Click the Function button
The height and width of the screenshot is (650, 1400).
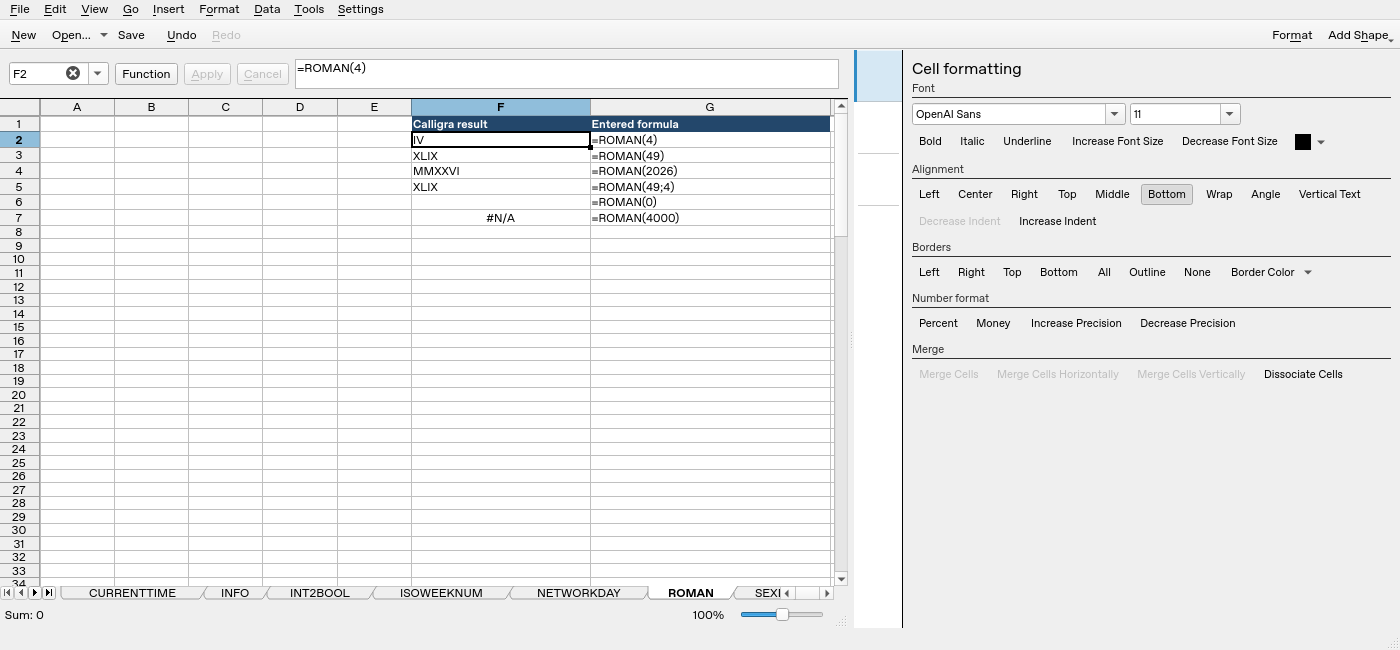147,74
